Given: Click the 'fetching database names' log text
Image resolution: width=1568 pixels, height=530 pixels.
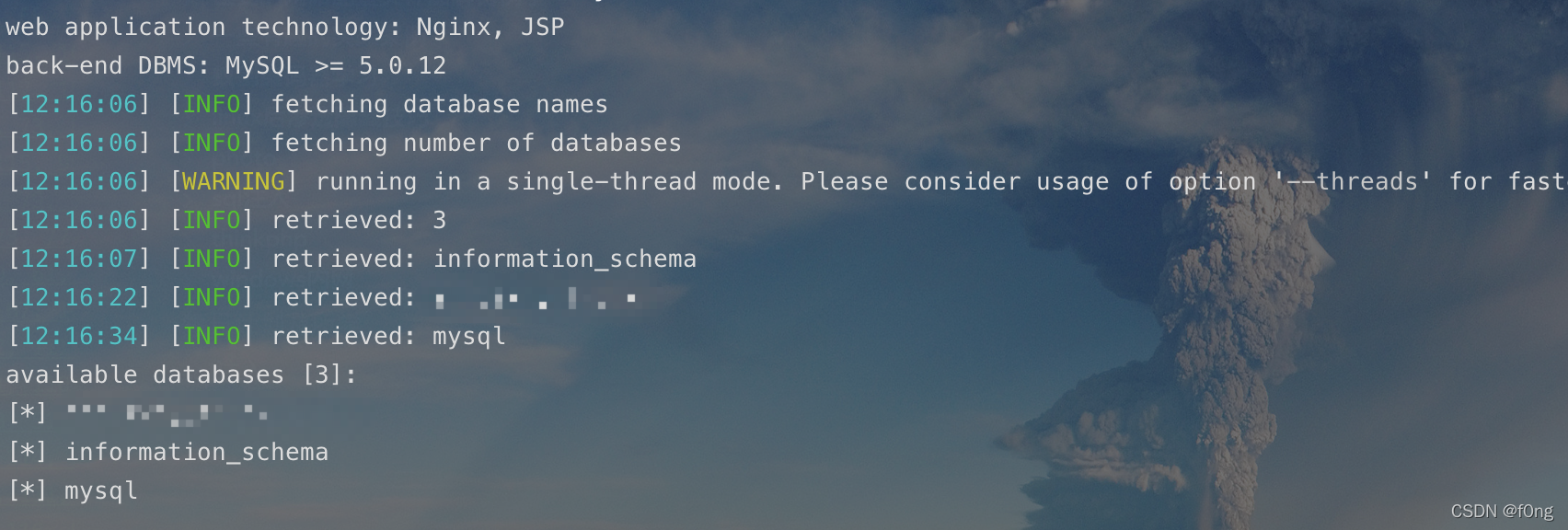Looking at the screenshot, I should point(440,105).
